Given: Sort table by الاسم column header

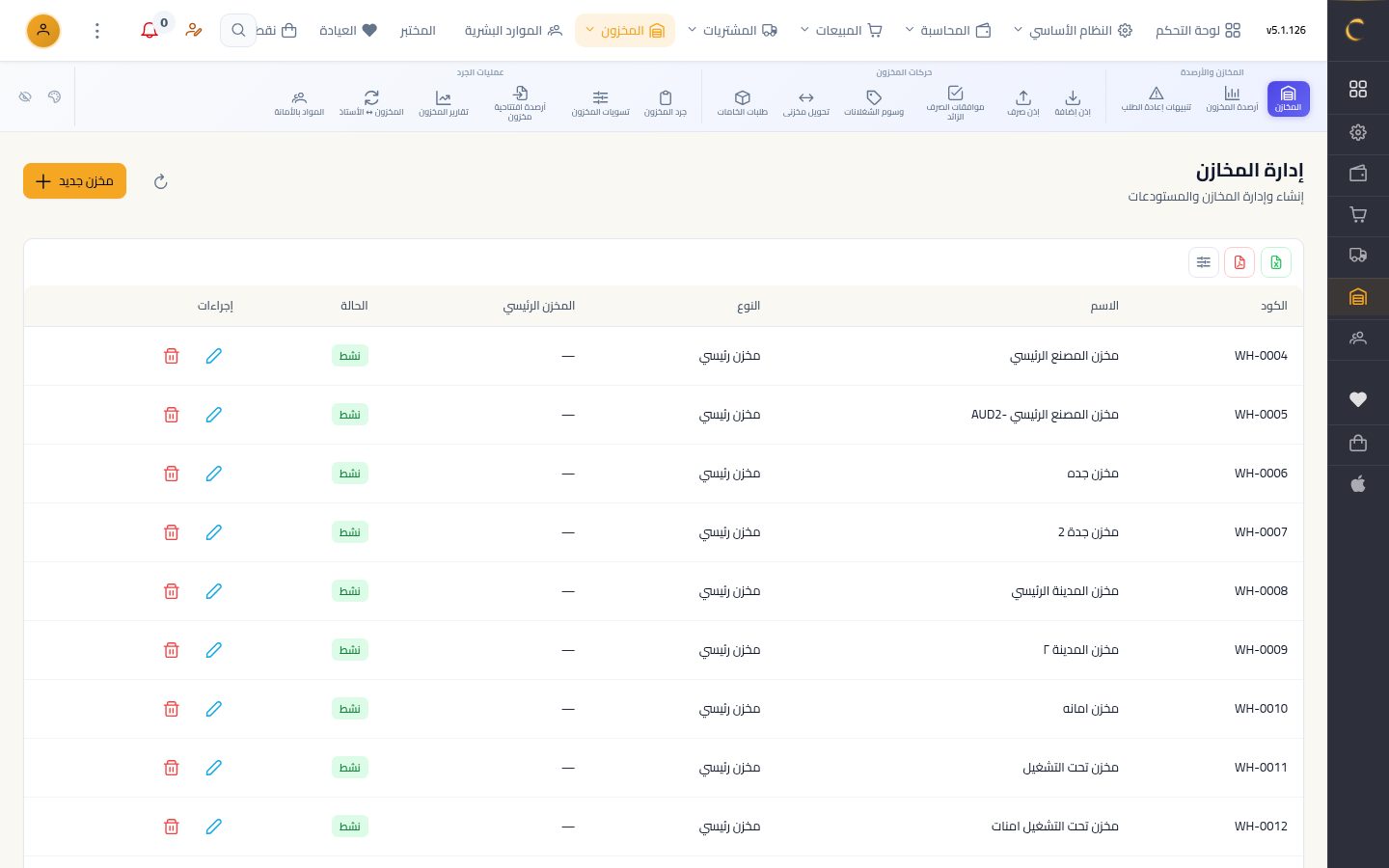Looking at the screenshot, I should click(1104, 306).
